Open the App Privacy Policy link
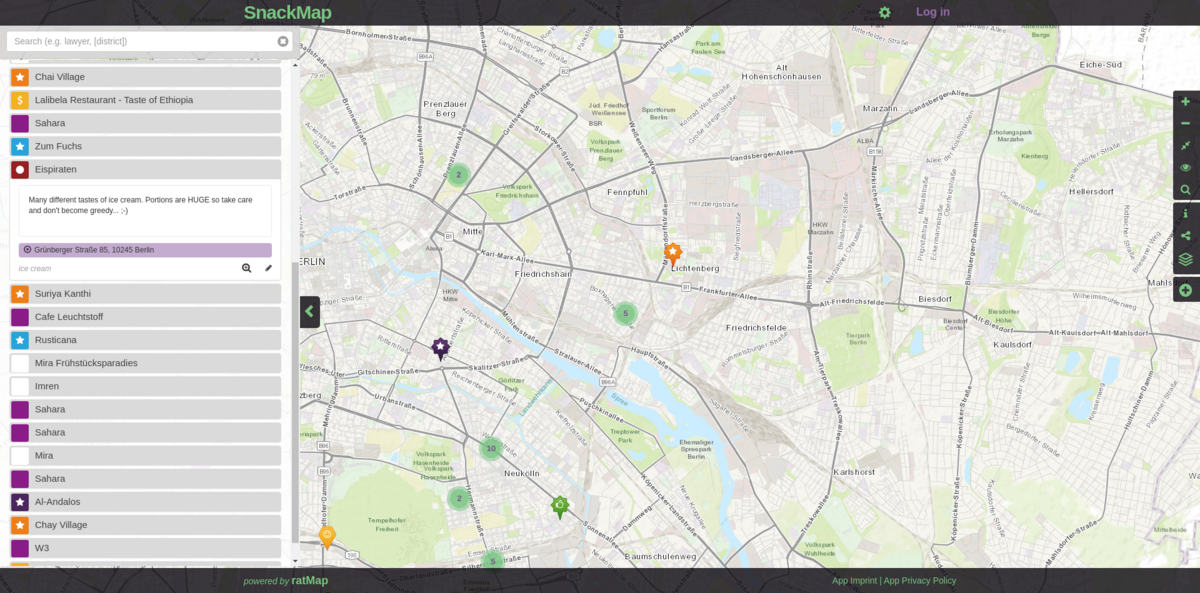The width and height of the screenshot is (1200, 593). [920, 580]
